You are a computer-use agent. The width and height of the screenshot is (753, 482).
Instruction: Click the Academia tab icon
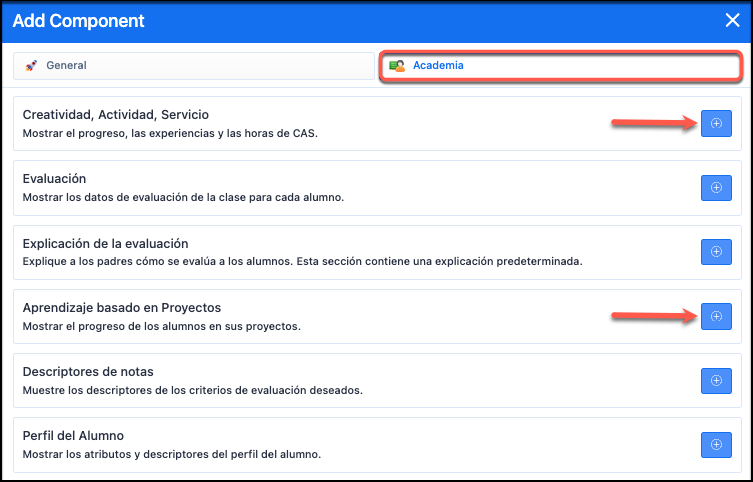pos(397,66)
